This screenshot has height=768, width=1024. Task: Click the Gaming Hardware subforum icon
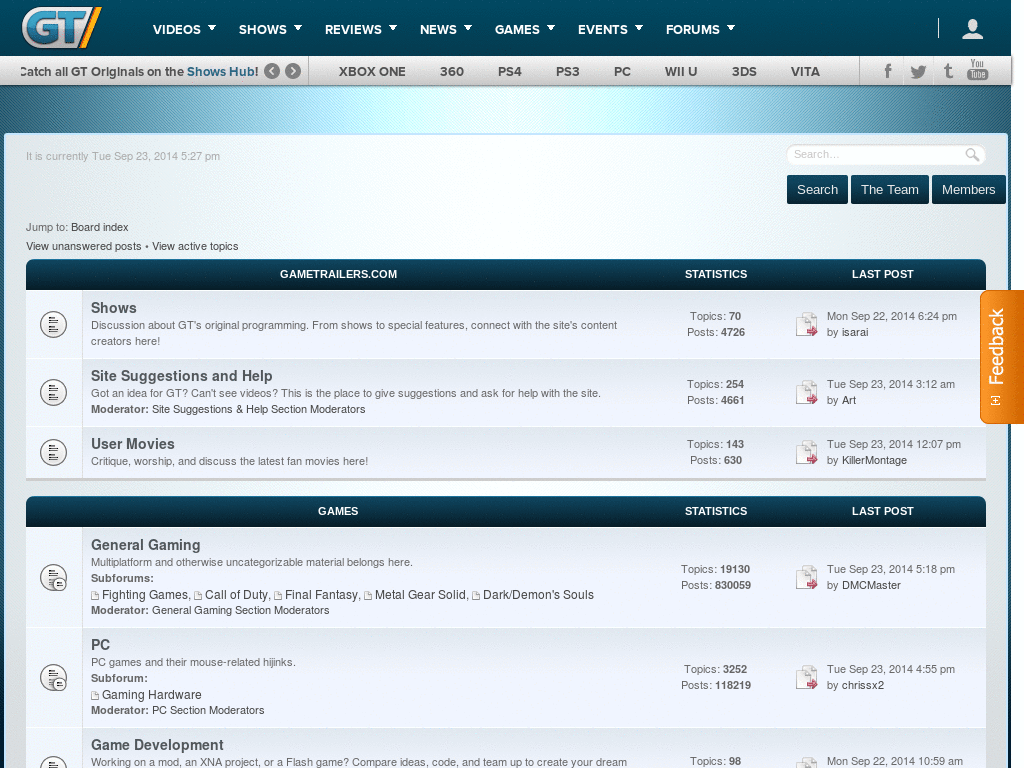coord(95,696)
